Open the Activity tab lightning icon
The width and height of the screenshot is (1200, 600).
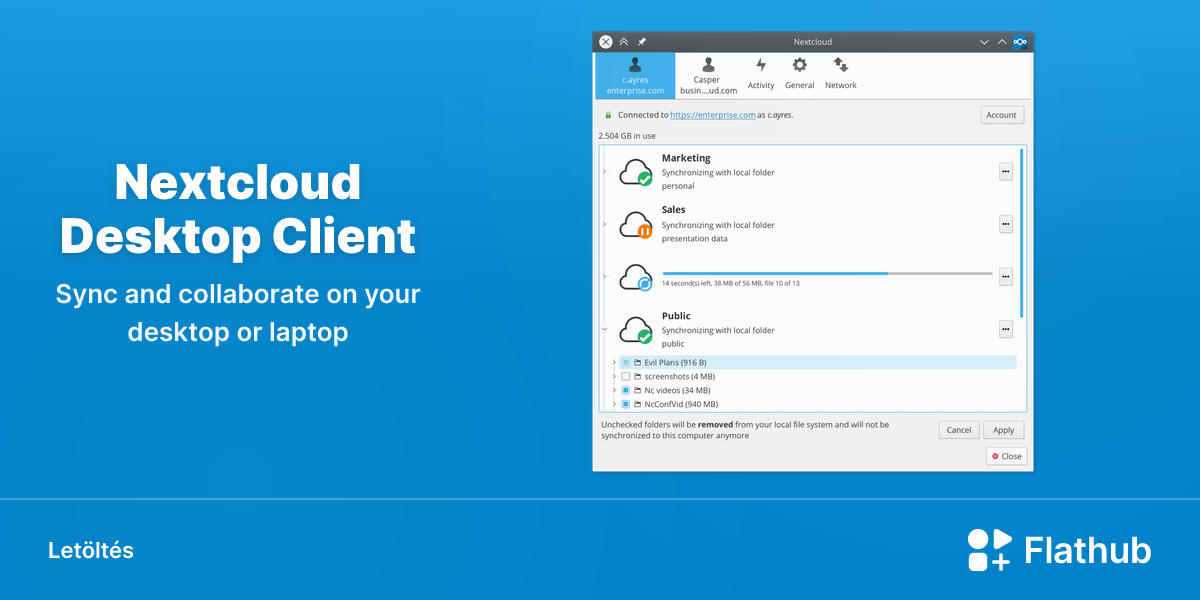coord(761,65)
